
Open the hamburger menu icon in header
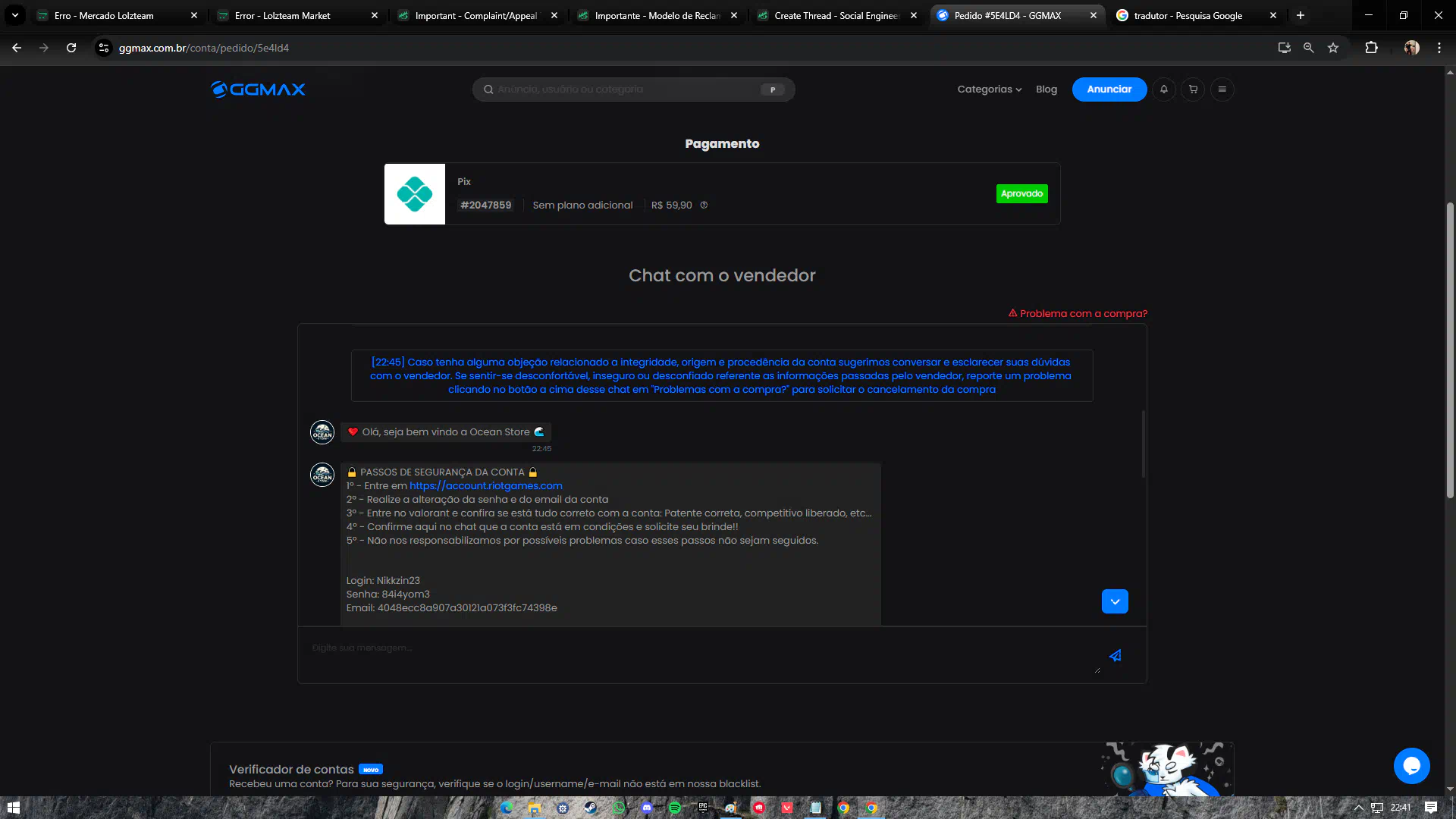[x=1222, y=89]
